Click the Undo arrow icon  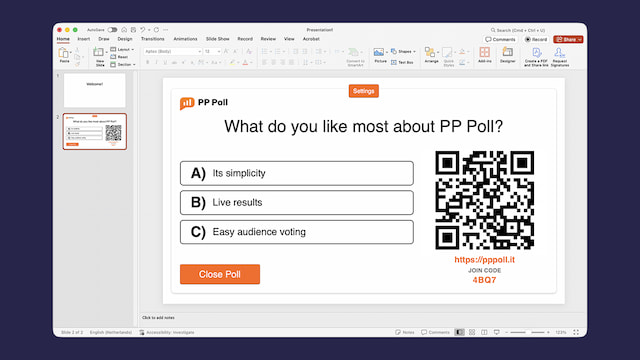[x=142, y=30]
